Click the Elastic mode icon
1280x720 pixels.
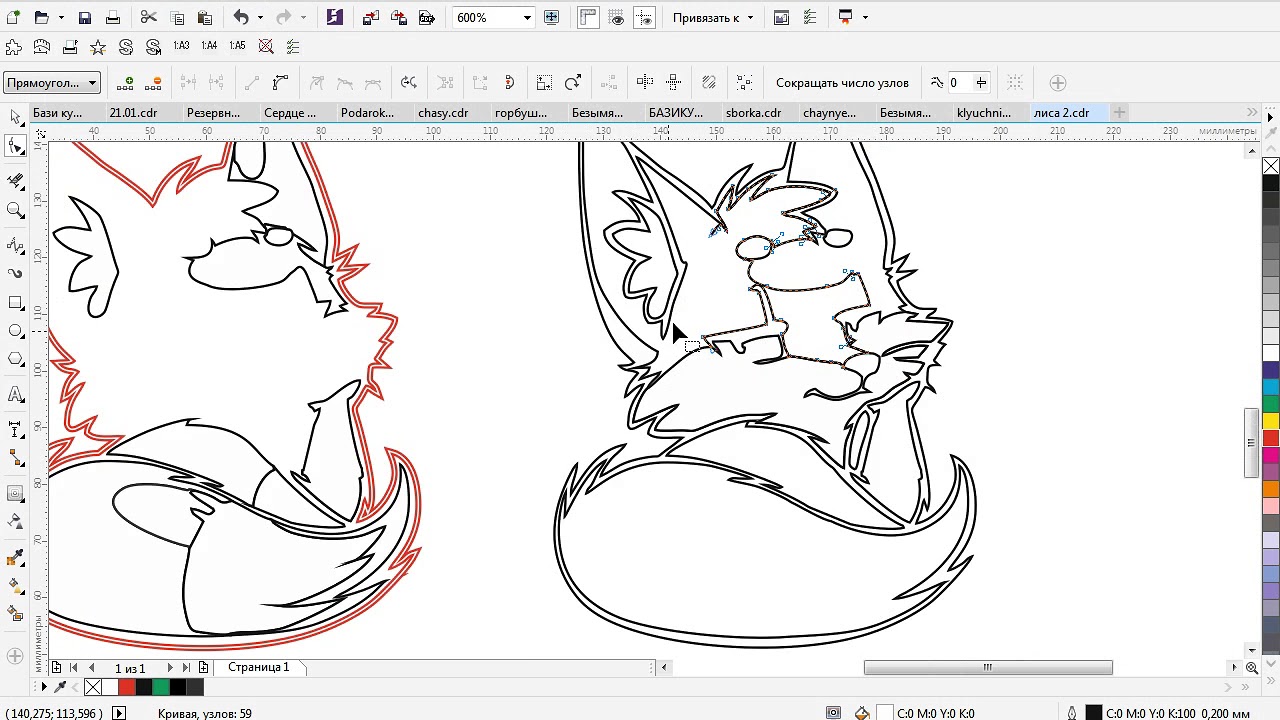(x=709, y=83)
